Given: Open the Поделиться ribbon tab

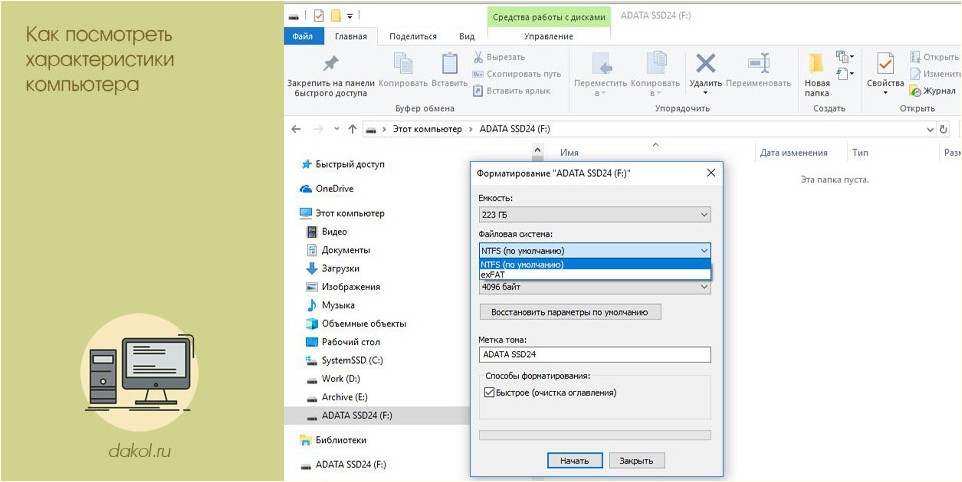Looking at the screenshot, I should (x=413, y=36).
